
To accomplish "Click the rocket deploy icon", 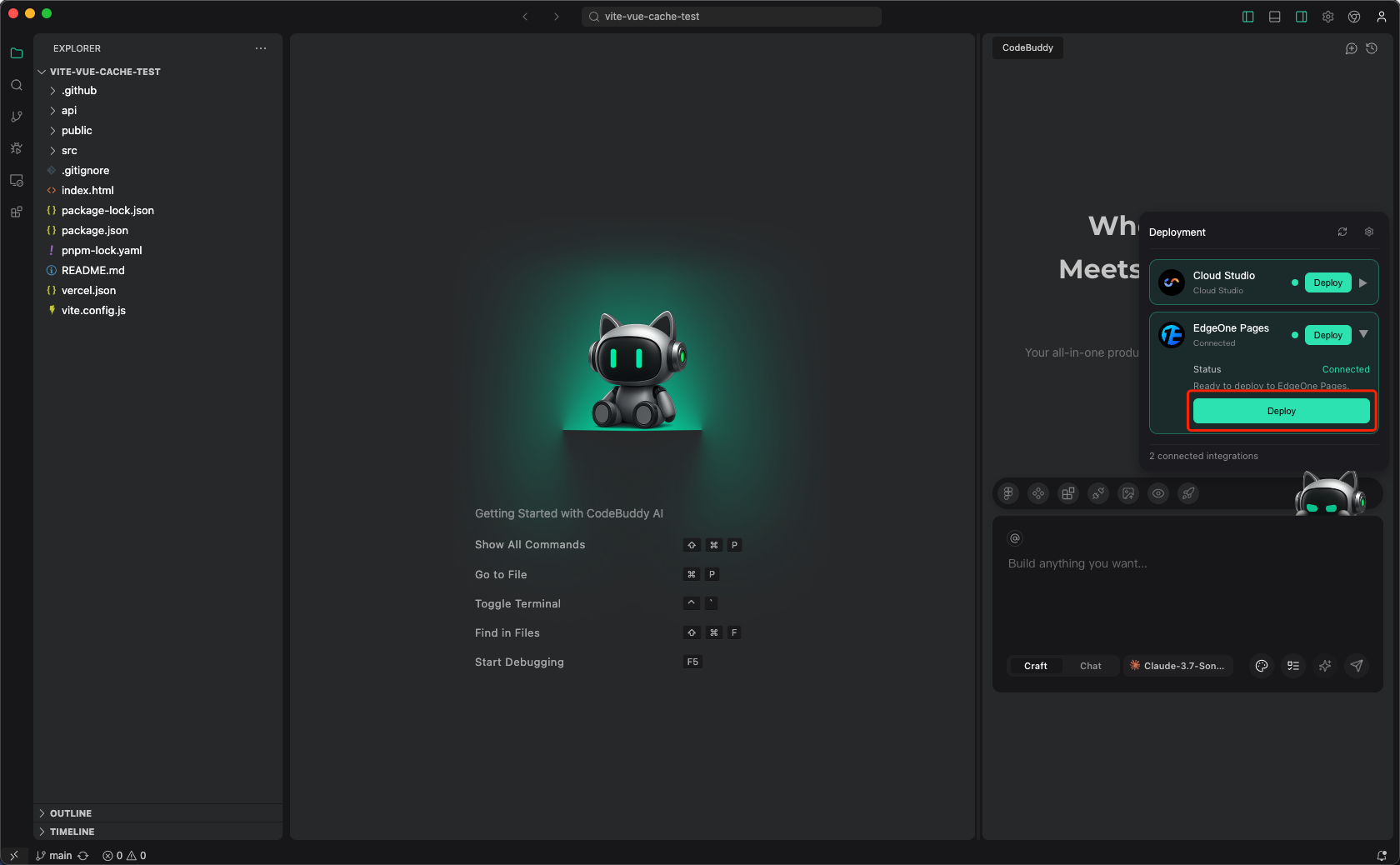I will (1188, 493).
